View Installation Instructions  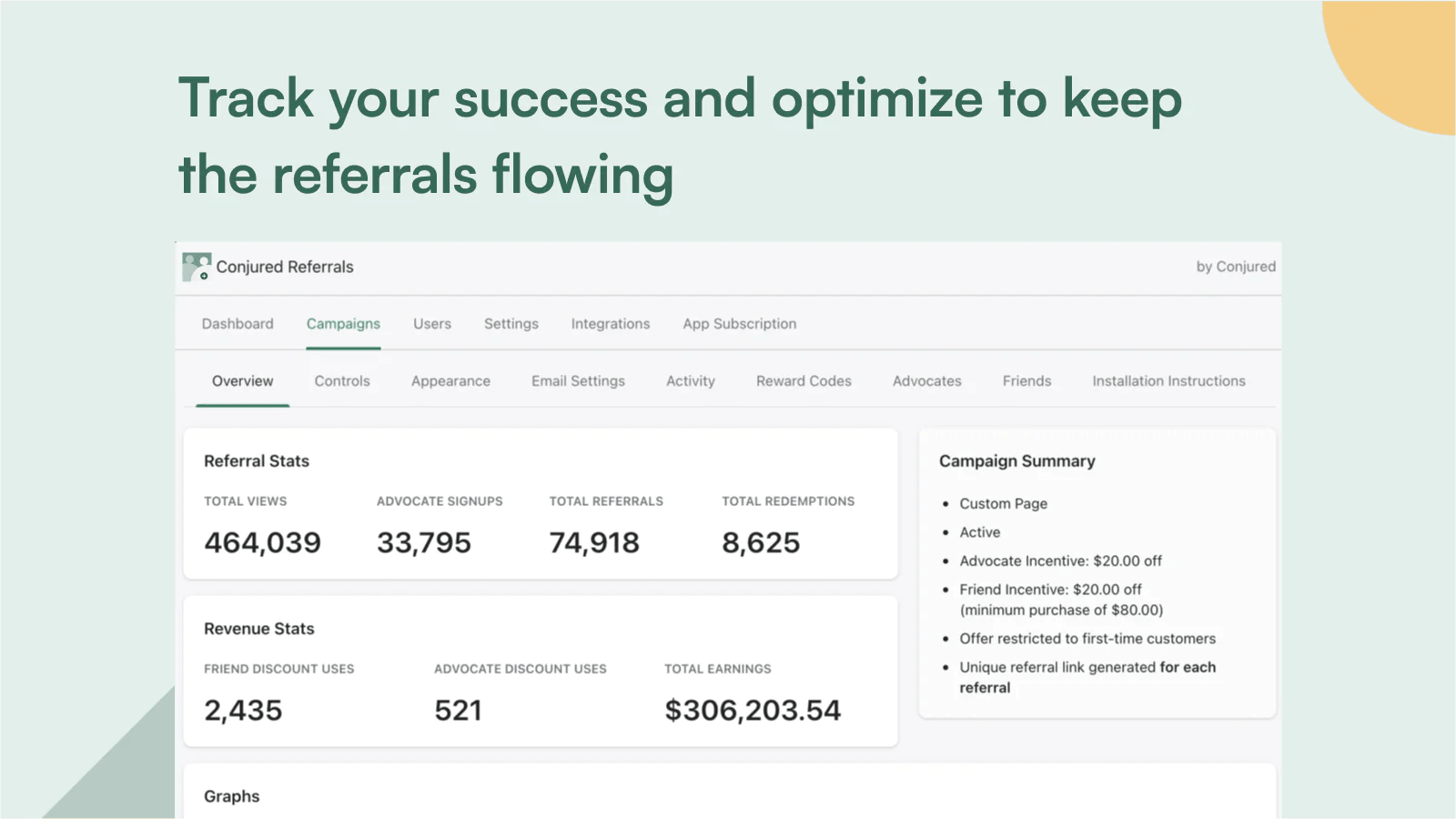[x=1168, y=381]
